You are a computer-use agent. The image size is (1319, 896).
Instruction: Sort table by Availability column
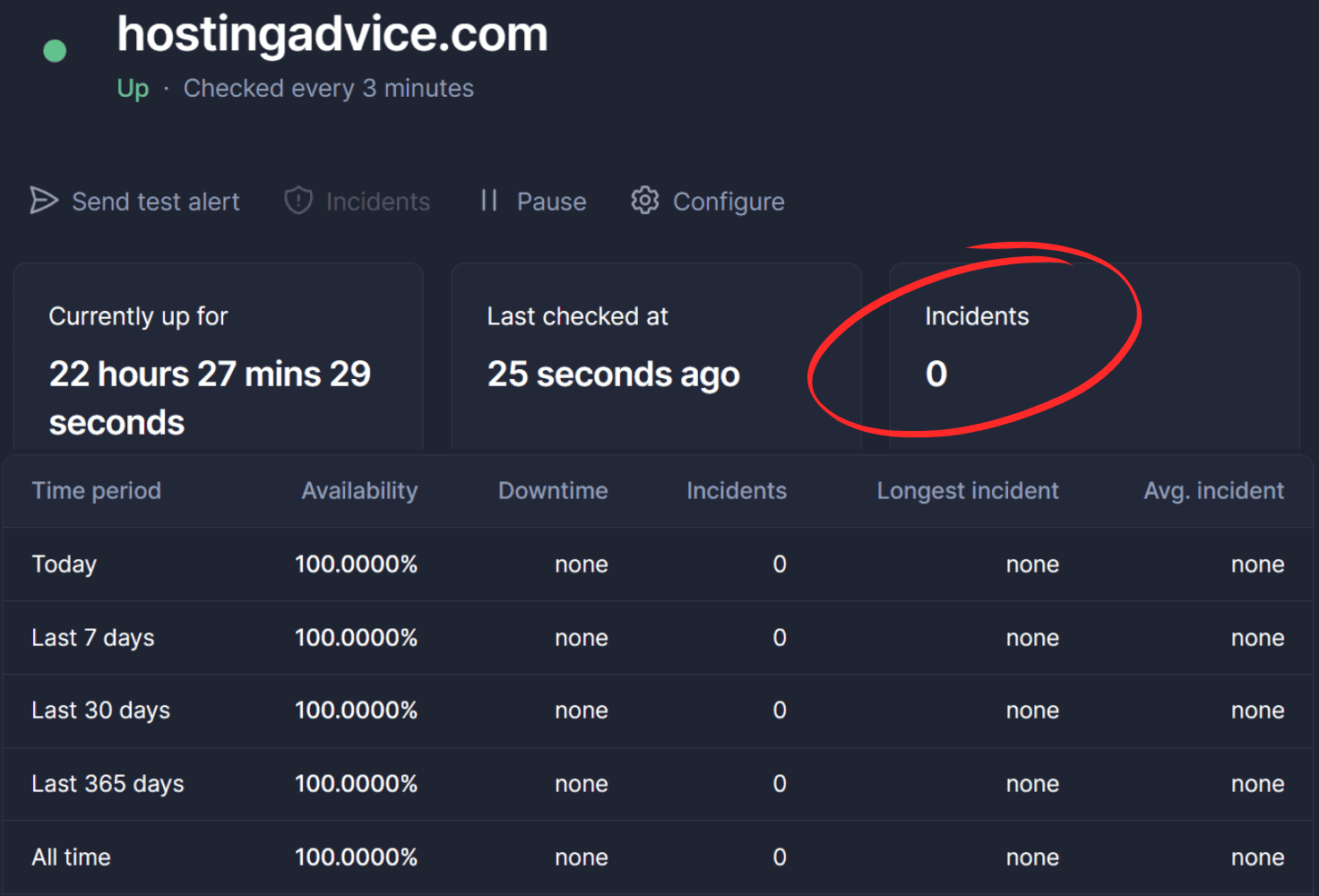[x=359, y=490]
